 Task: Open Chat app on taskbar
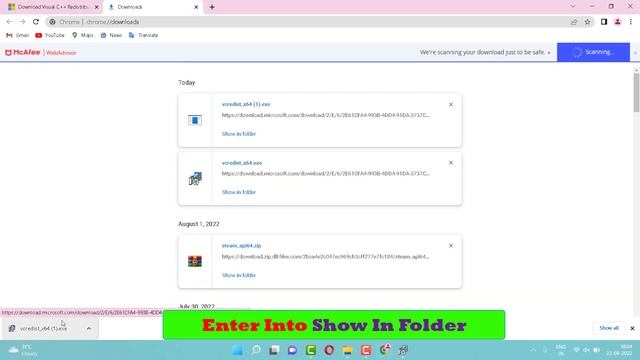(x=292, y=350)
